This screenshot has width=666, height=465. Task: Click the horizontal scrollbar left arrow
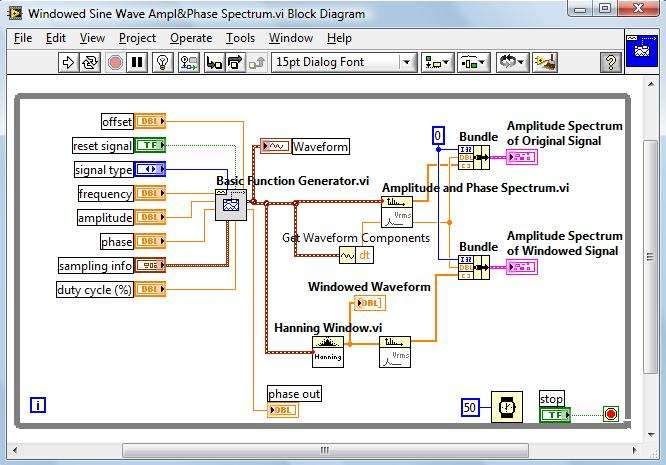[15, 450]
